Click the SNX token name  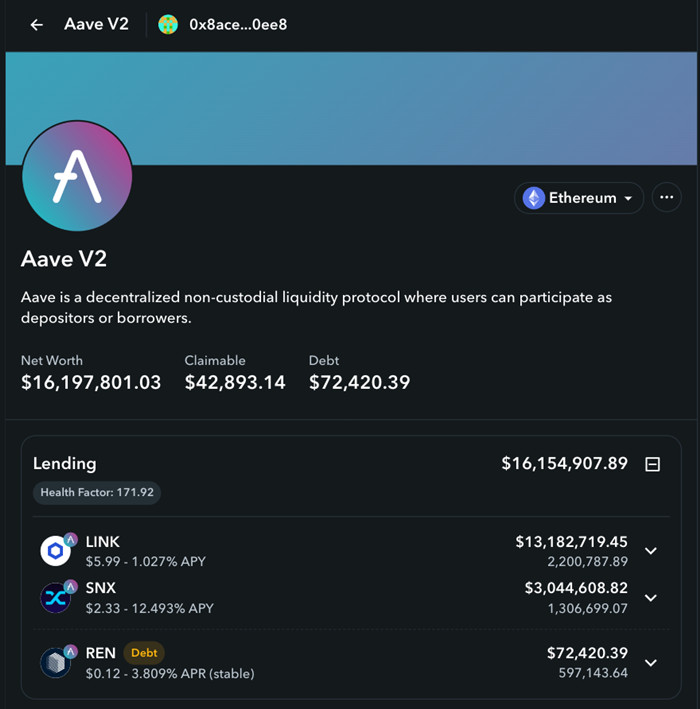(x=101, y=588)
